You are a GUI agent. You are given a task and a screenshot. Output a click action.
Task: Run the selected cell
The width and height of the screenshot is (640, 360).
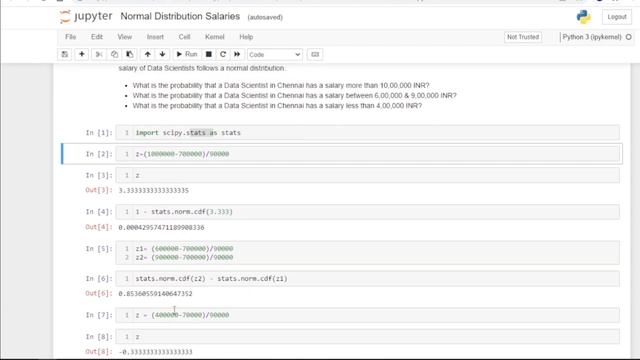point(187,54)
